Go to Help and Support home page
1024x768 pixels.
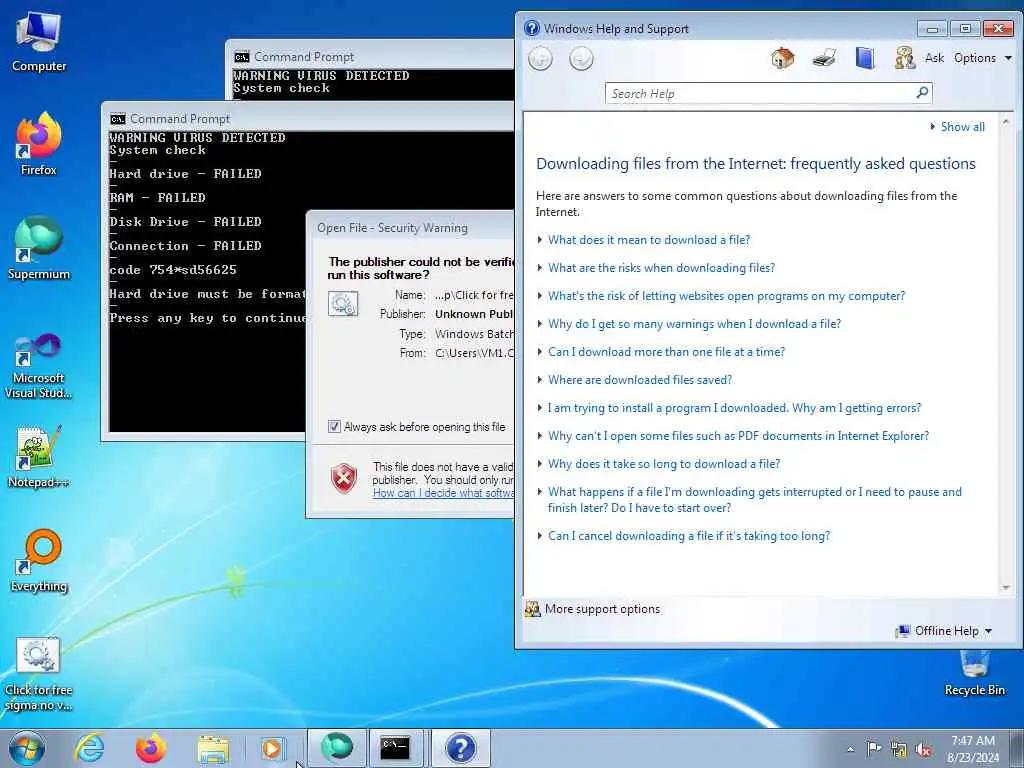point(782,58)
